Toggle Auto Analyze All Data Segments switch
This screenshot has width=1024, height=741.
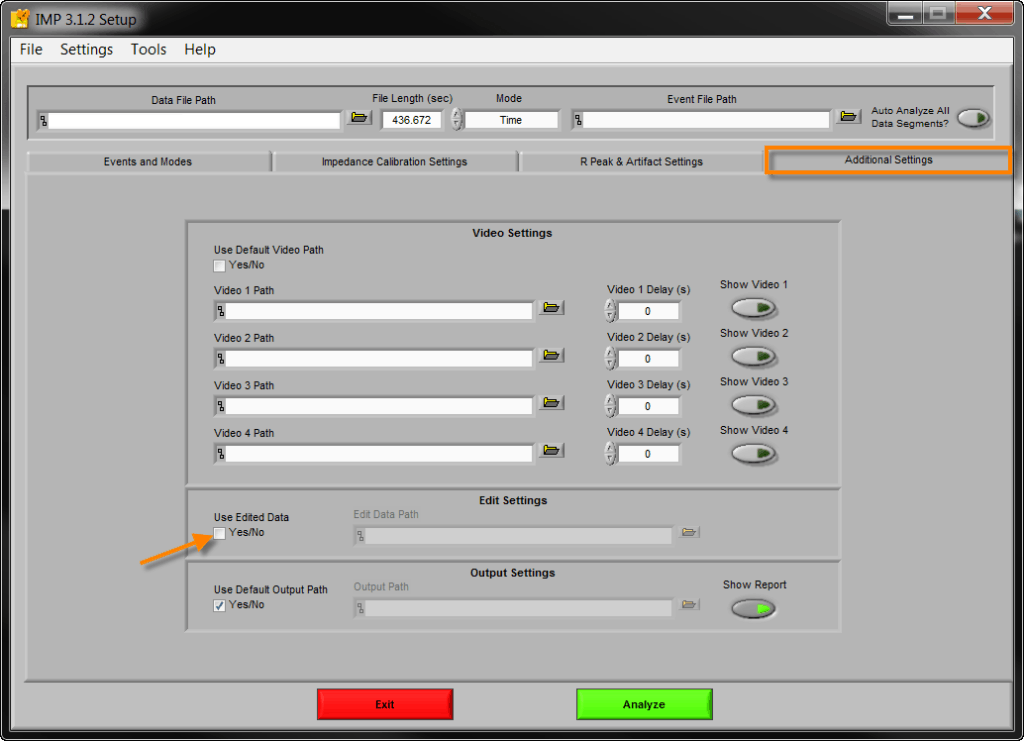973,118
